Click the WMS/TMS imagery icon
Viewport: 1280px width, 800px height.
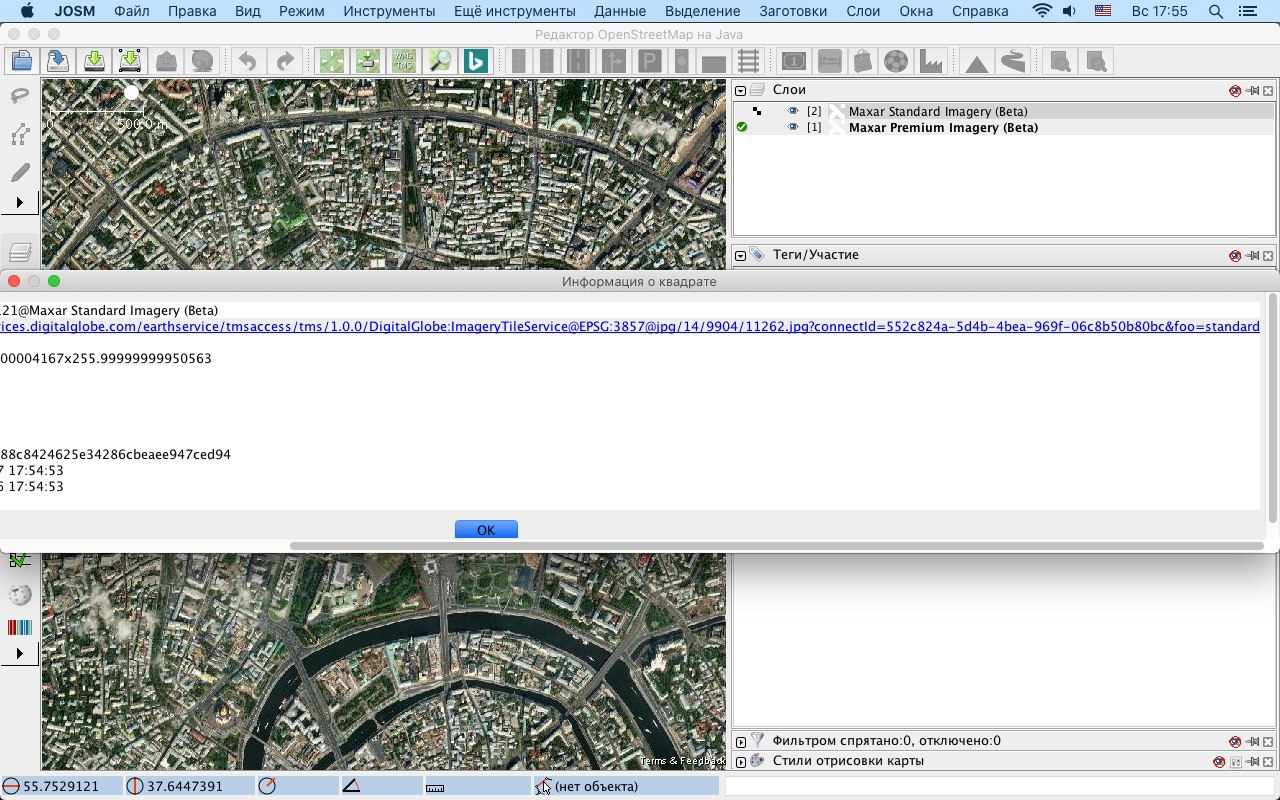point(403,61)
